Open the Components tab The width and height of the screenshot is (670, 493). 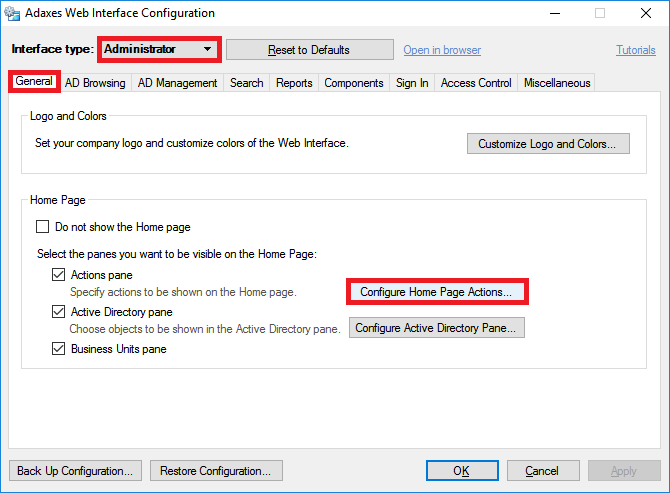pos(354,83)
